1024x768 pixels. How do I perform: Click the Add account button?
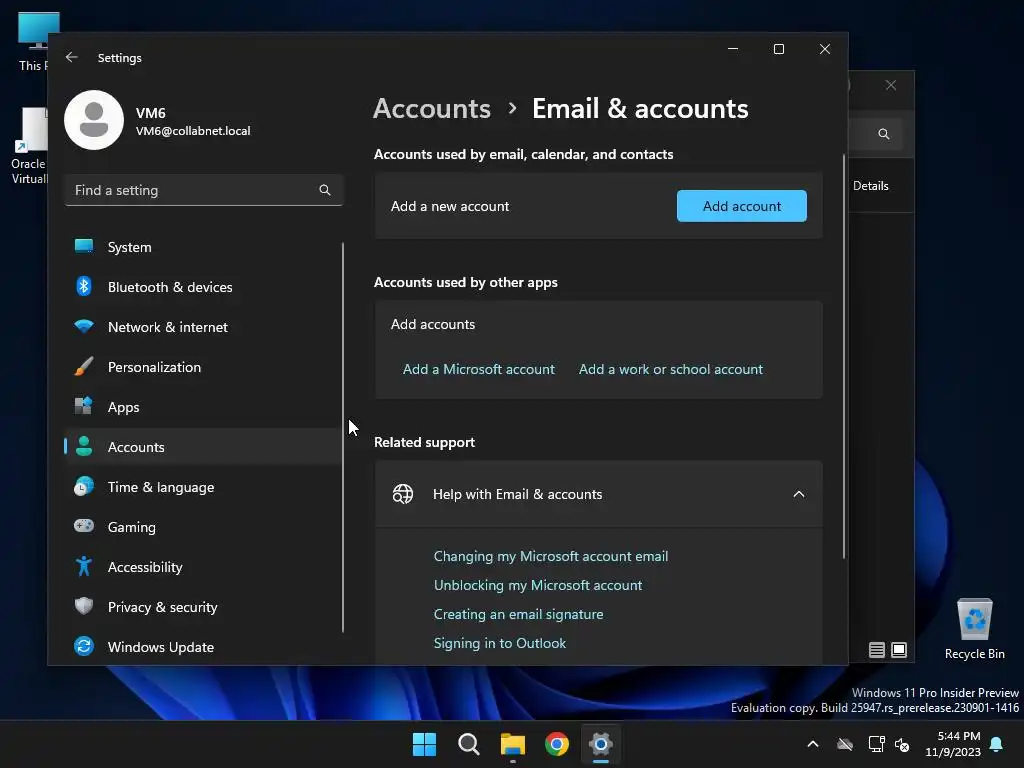click(742, 206)
